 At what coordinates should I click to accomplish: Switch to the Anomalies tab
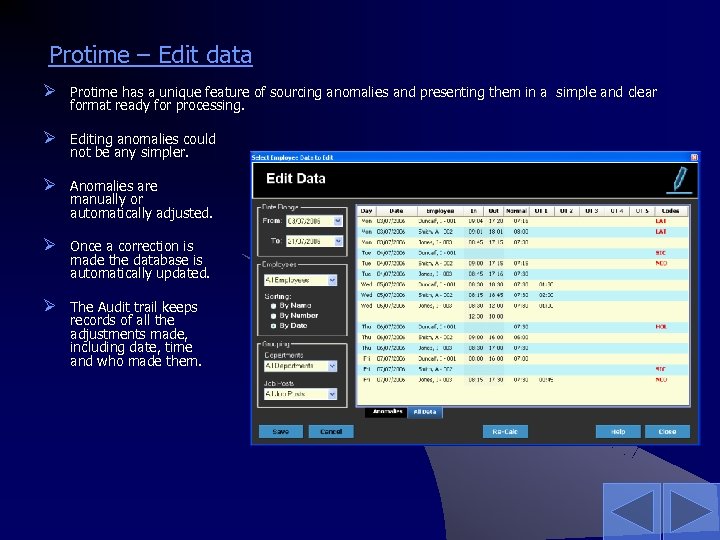click(387, 412)
